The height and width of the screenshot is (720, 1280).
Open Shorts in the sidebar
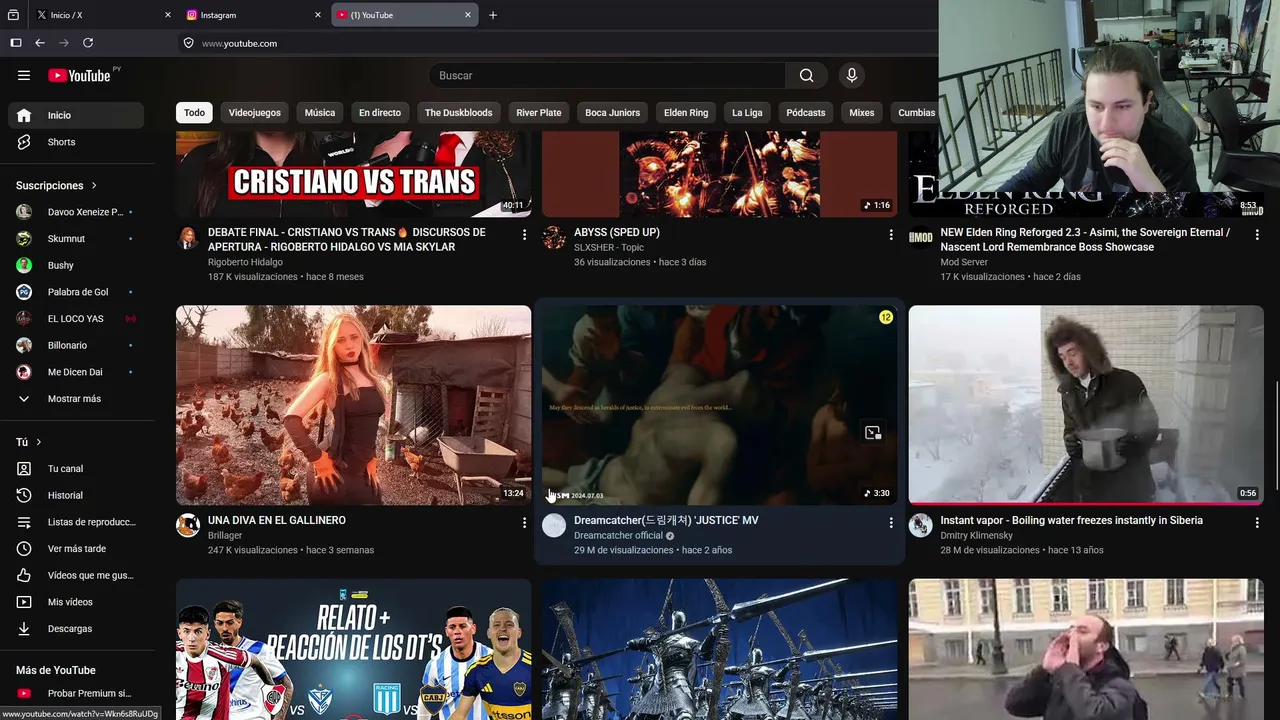tap(76, 142)
